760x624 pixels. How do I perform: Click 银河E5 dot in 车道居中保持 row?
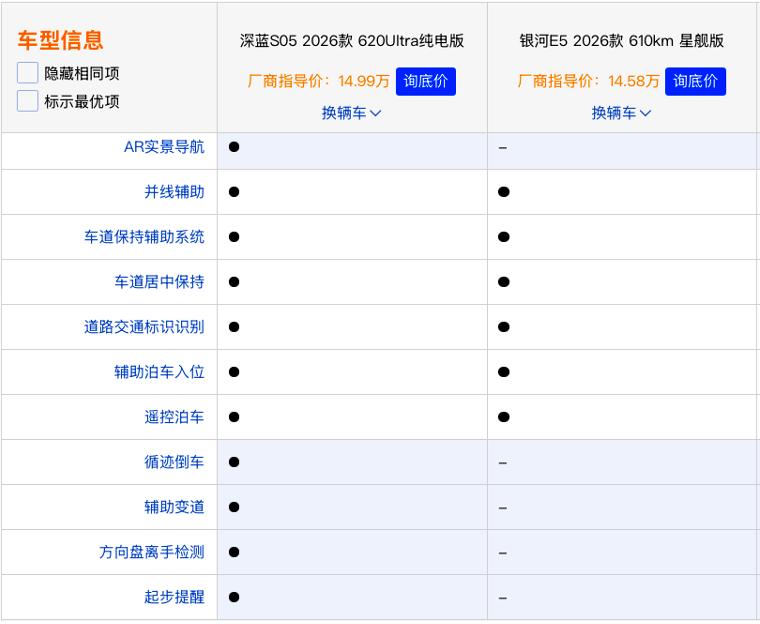tap(504, 282)
